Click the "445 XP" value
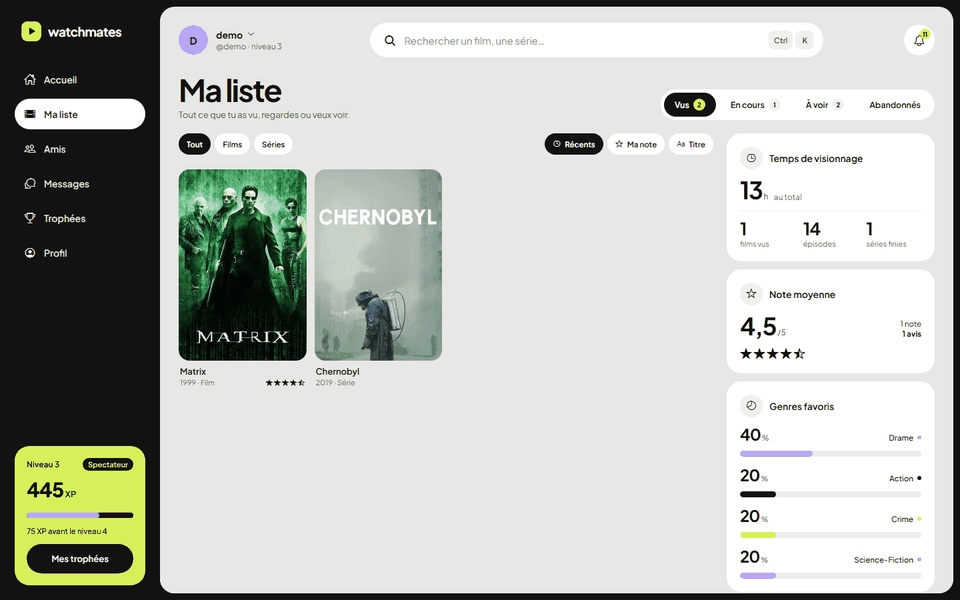Screen dimensions: 960x600 click(51, 490)
